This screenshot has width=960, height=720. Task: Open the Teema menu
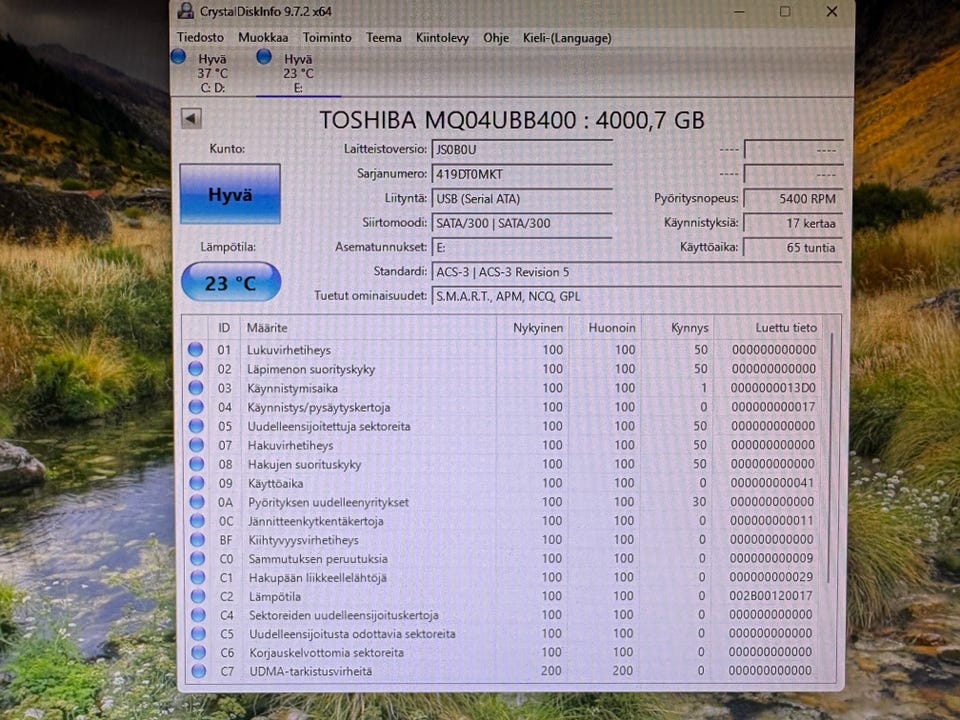pyautogui.click(x=383, y=37)
